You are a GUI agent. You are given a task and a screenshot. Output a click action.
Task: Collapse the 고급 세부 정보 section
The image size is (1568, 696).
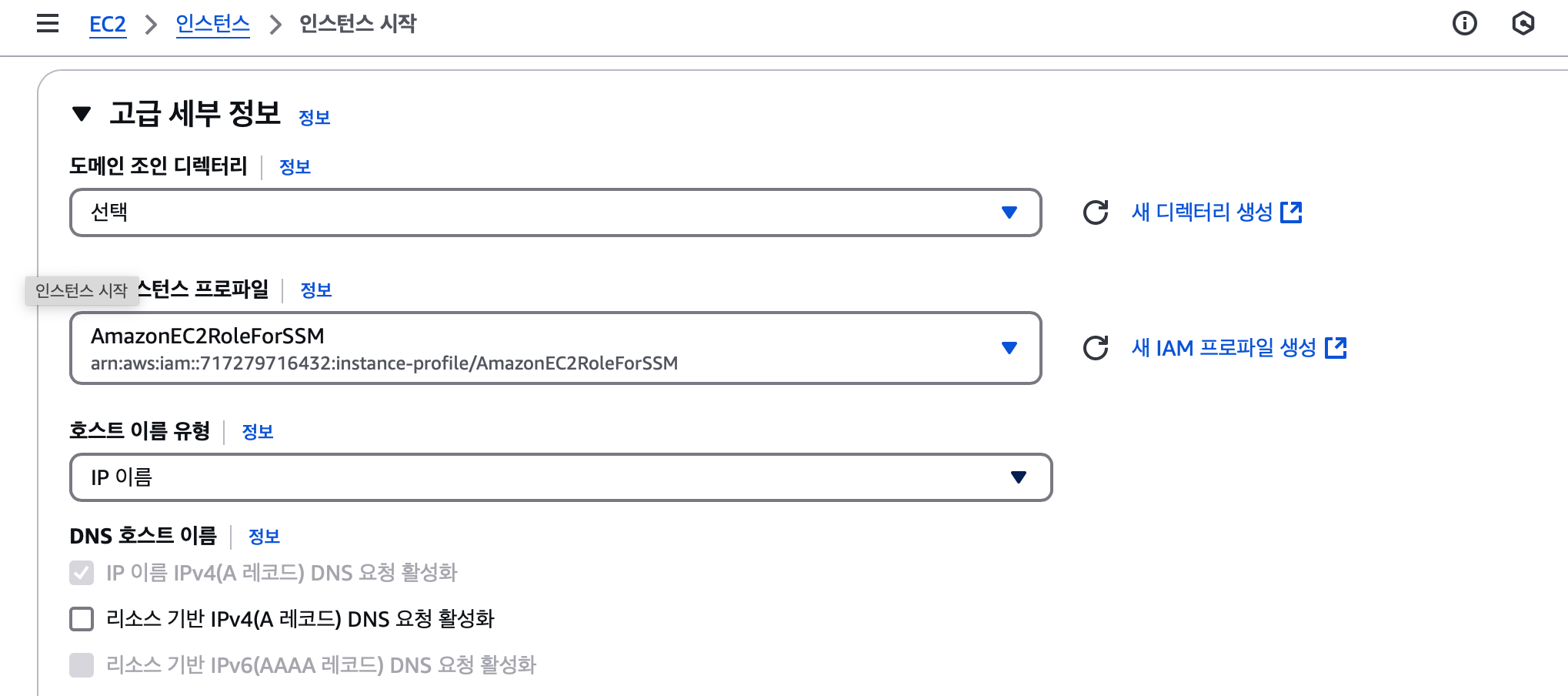point(82,115)
